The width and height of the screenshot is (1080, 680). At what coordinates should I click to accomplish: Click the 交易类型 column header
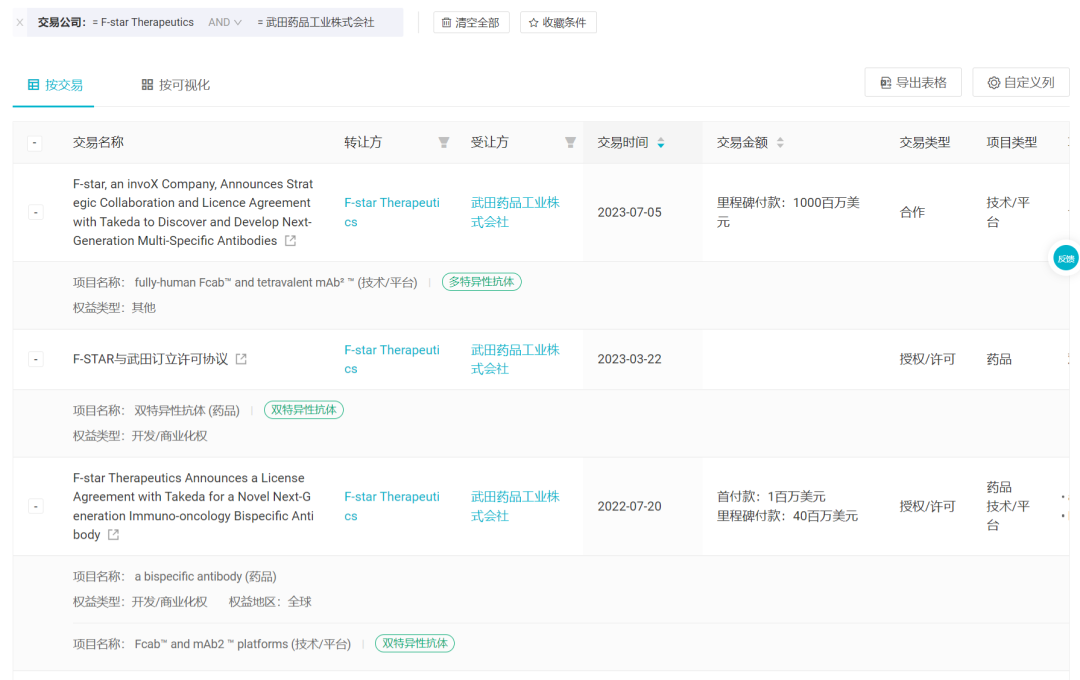925,143
